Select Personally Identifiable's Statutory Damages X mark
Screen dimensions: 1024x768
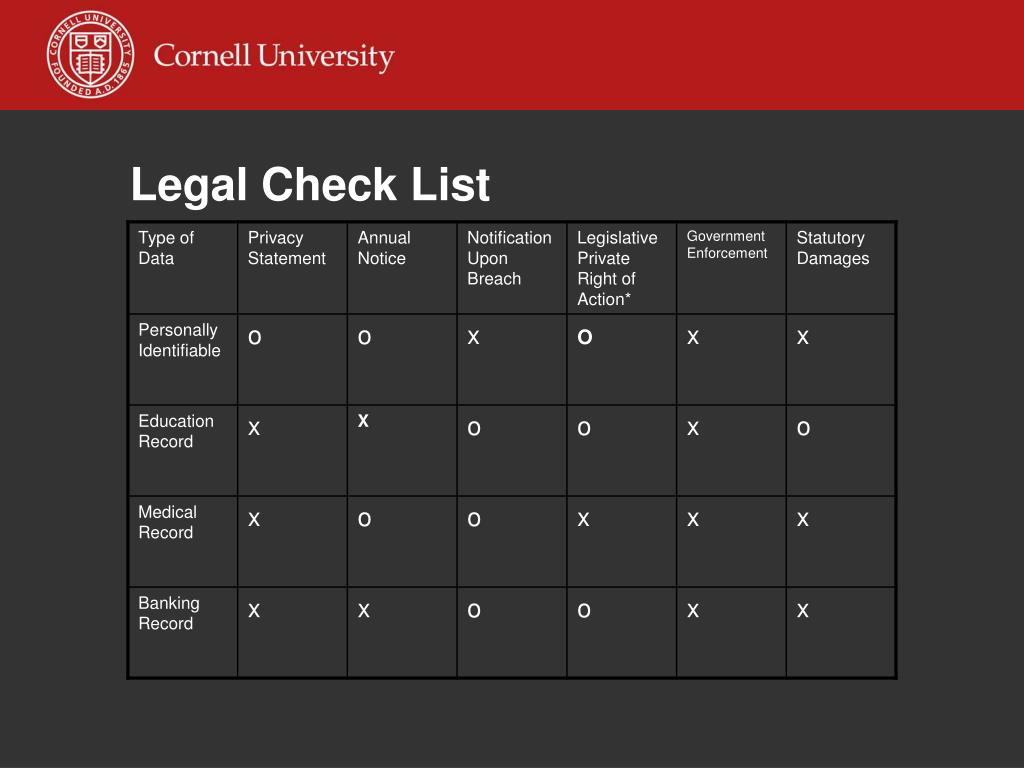(803, 338)
